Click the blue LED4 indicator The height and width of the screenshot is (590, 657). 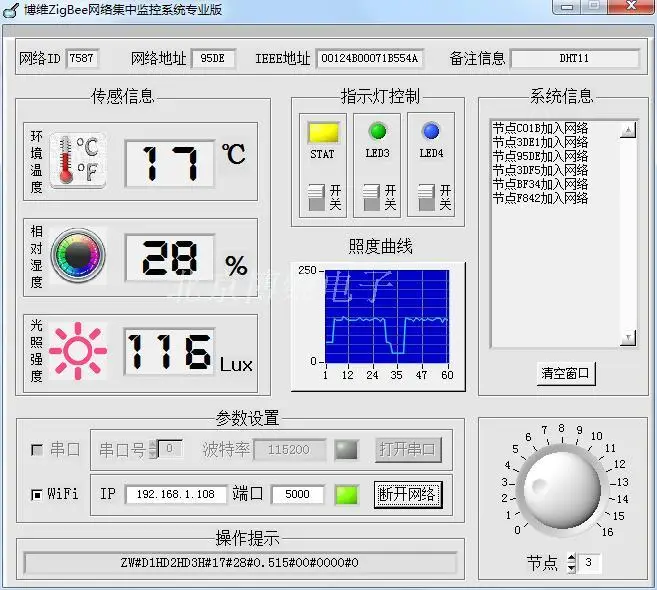pyautogui.click(x=431, y=131)
